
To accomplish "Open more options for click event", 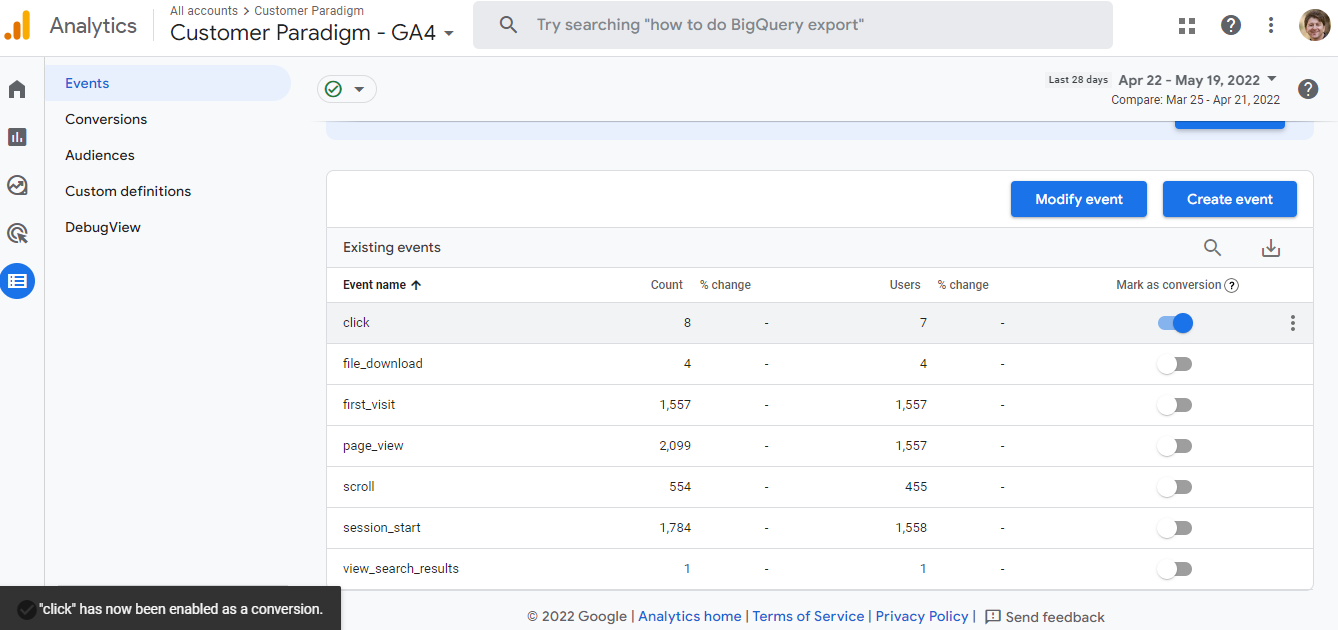I will [1292, 323].
